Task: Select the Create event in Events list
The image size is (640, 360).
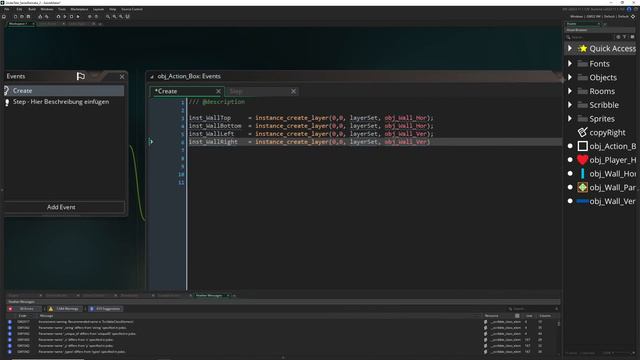Action: [x=64, y=91]
